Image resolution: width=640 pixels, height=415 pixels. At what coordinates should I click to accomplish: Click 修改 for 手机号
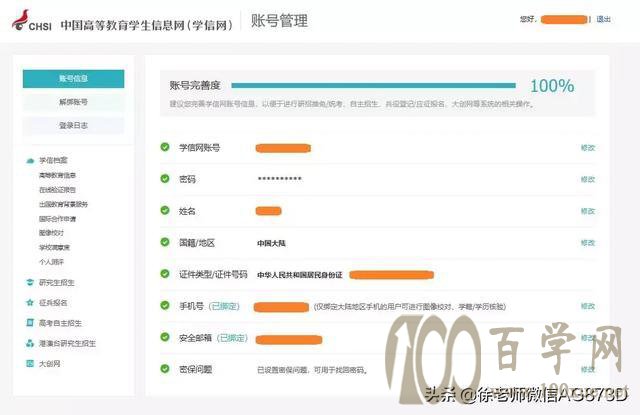pos(588,306)
